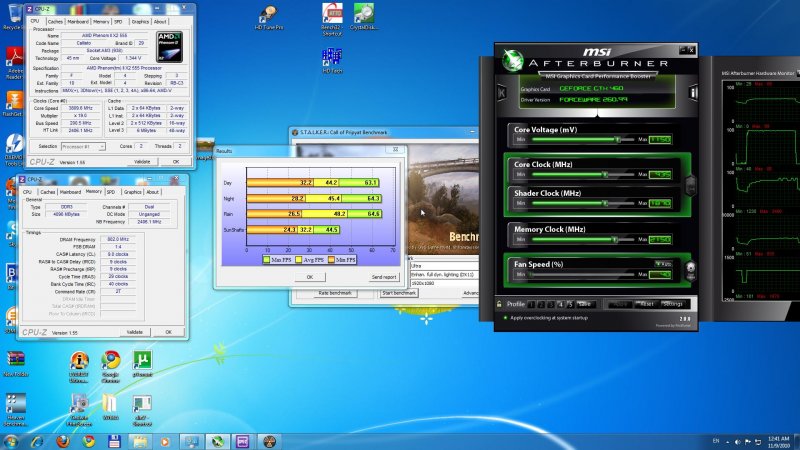Open the Recycle Bin desktop icon

14,18
